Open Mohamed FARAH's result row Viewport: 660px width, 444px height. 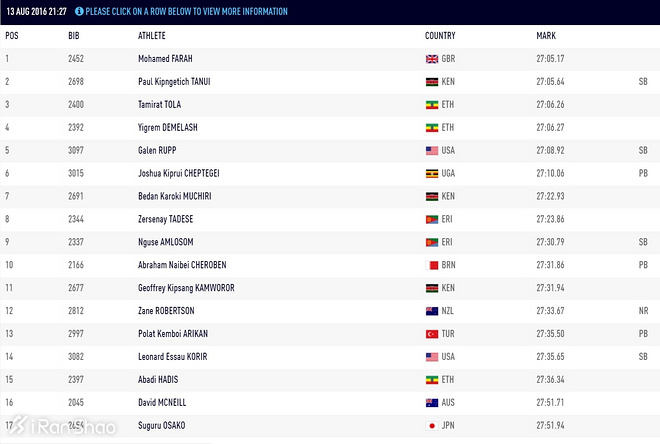[166, 59]
